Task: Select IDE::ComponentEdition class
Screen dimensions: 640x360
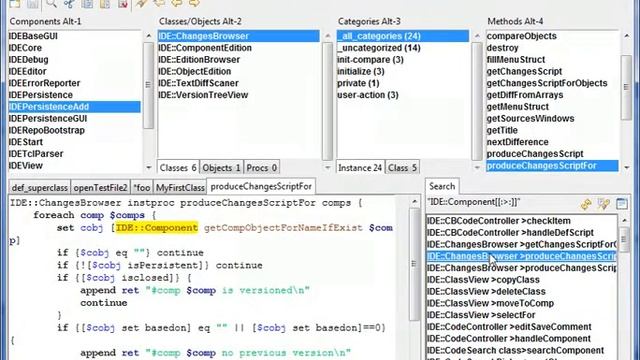Action: pyautogui.click(x=239, y=48)
